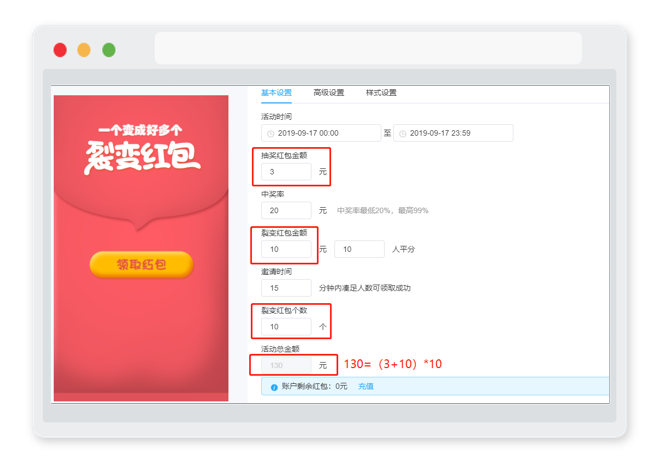
Task: Focus the 抽奖红包金额 input field
Action: coord(286,172)
